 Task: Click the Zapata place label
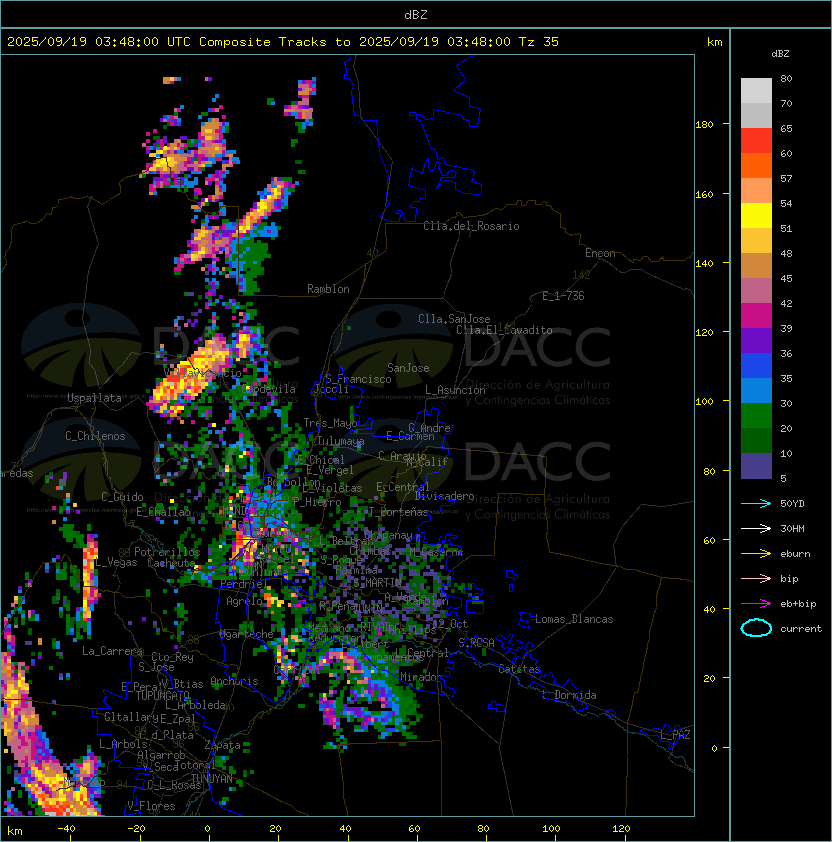click(222, 745)
